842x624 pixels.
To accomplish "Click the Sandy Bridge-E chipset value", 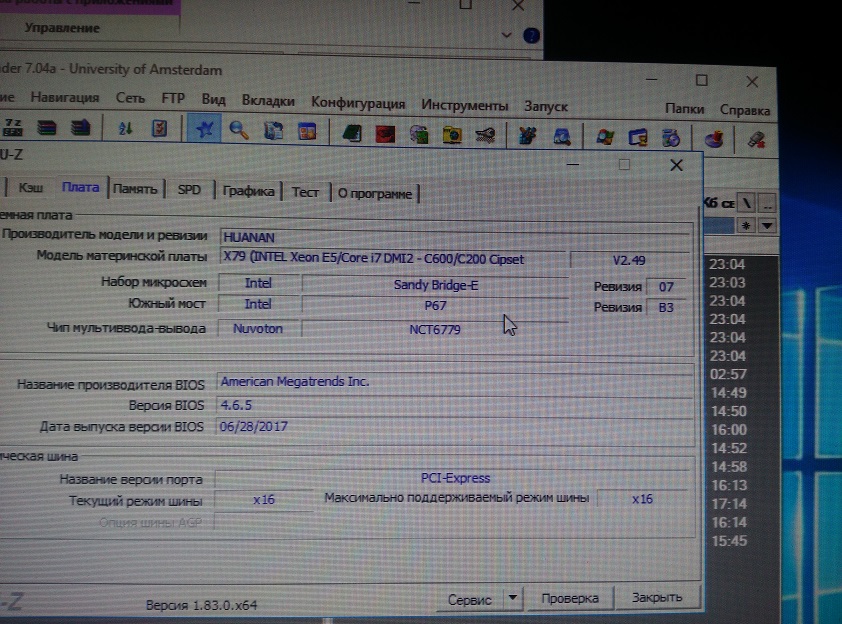I will pyautogui.click(x=435, y=285).
